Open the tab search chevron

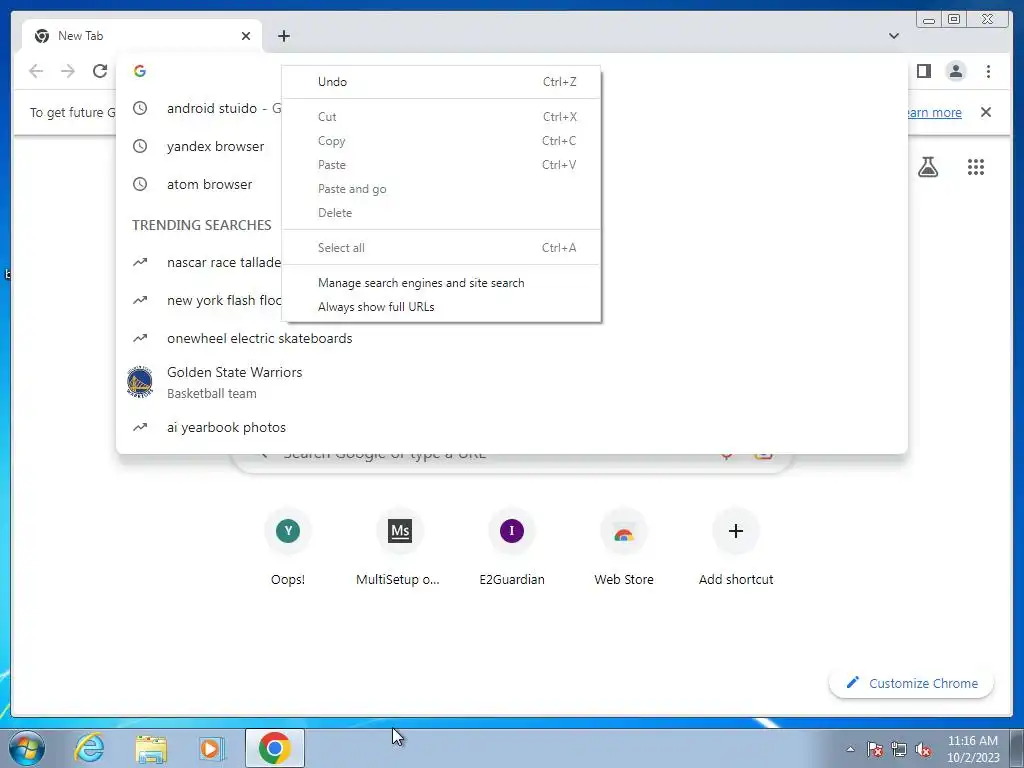(x=893, y=36)
